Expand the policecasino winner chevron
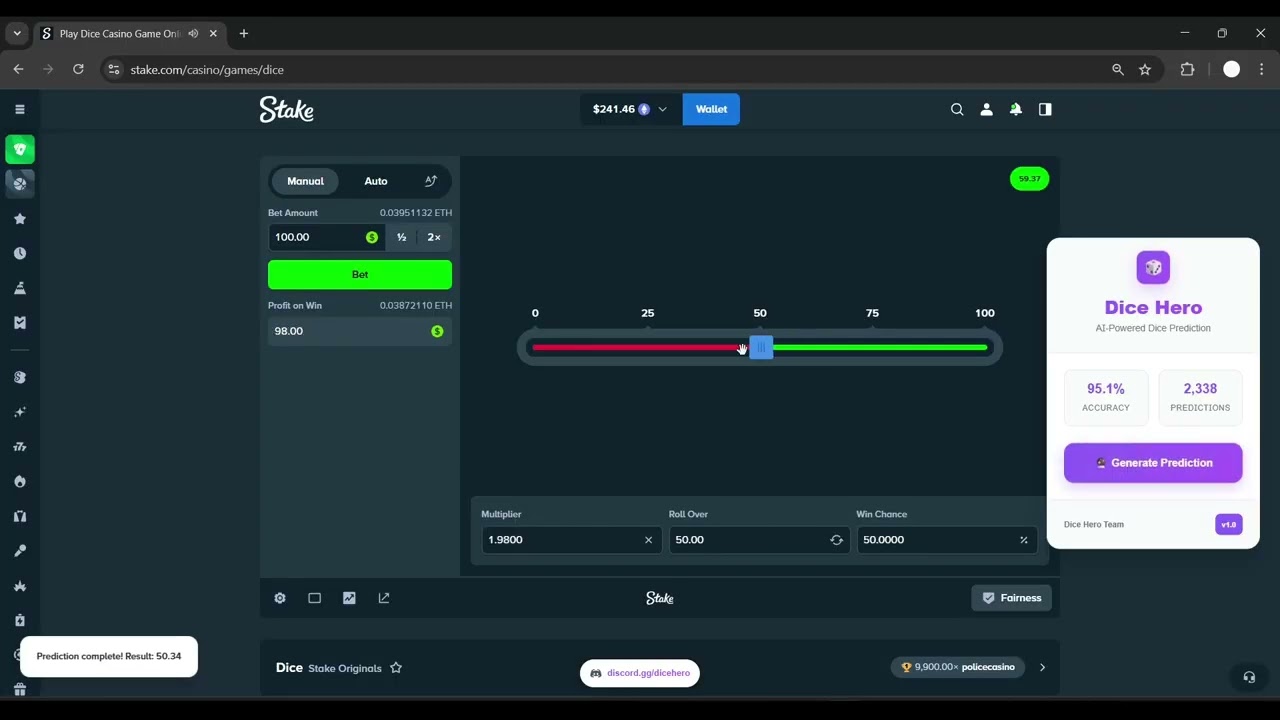The width and height of the screenshot is (1280, 720). (1042, 667)
